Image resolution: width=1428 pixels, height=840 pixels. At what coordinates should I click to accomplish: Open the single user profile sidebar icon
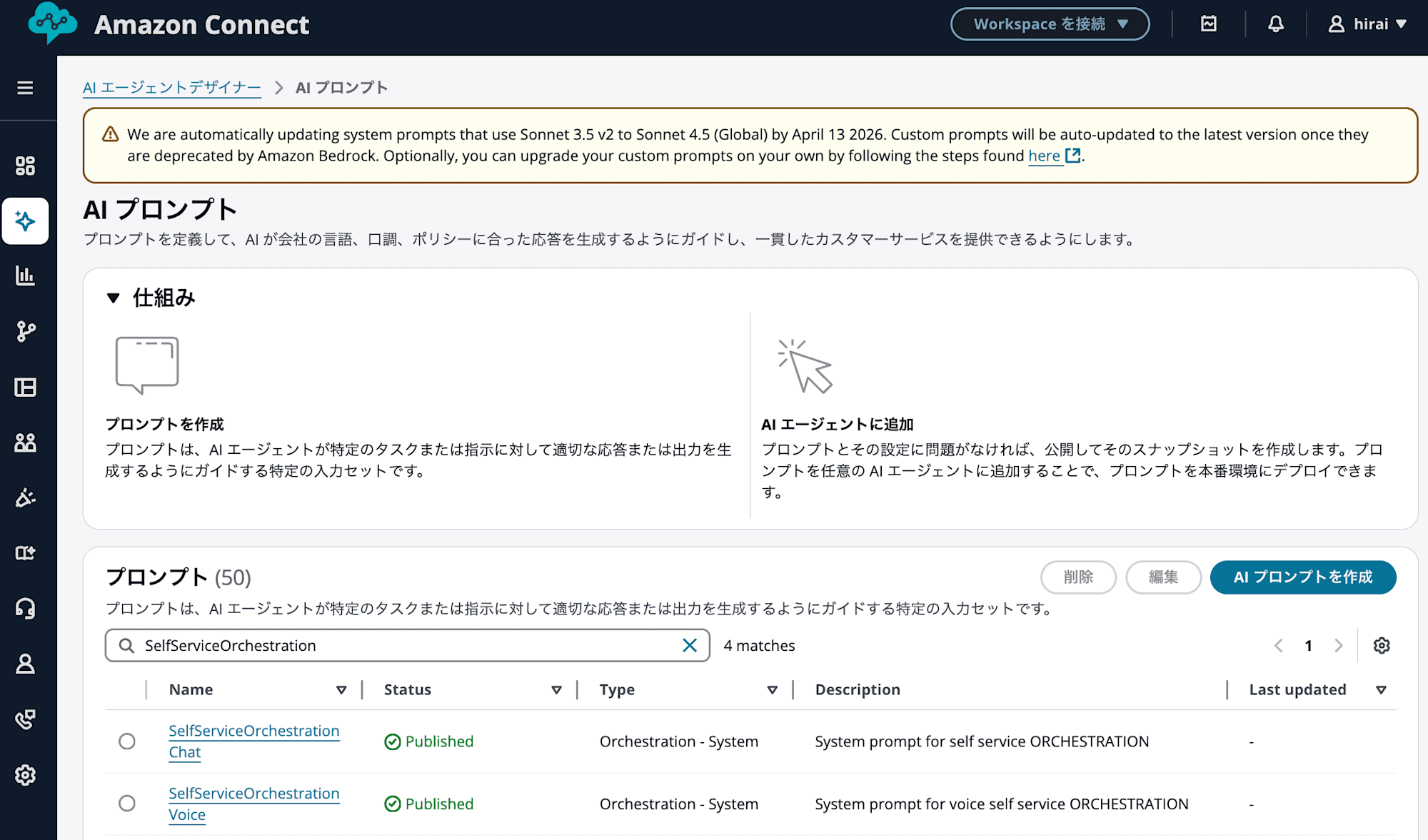tap(25, 664)
